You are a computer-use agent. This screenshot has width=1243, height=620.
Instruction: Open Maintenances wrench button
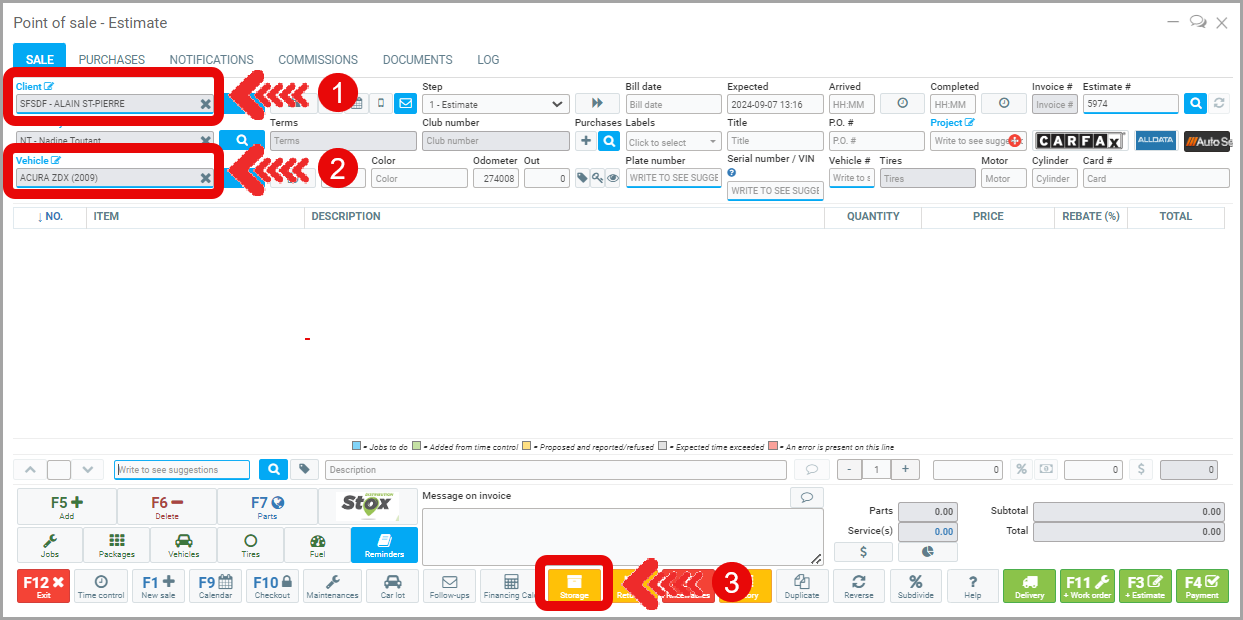tap(332, 586)
